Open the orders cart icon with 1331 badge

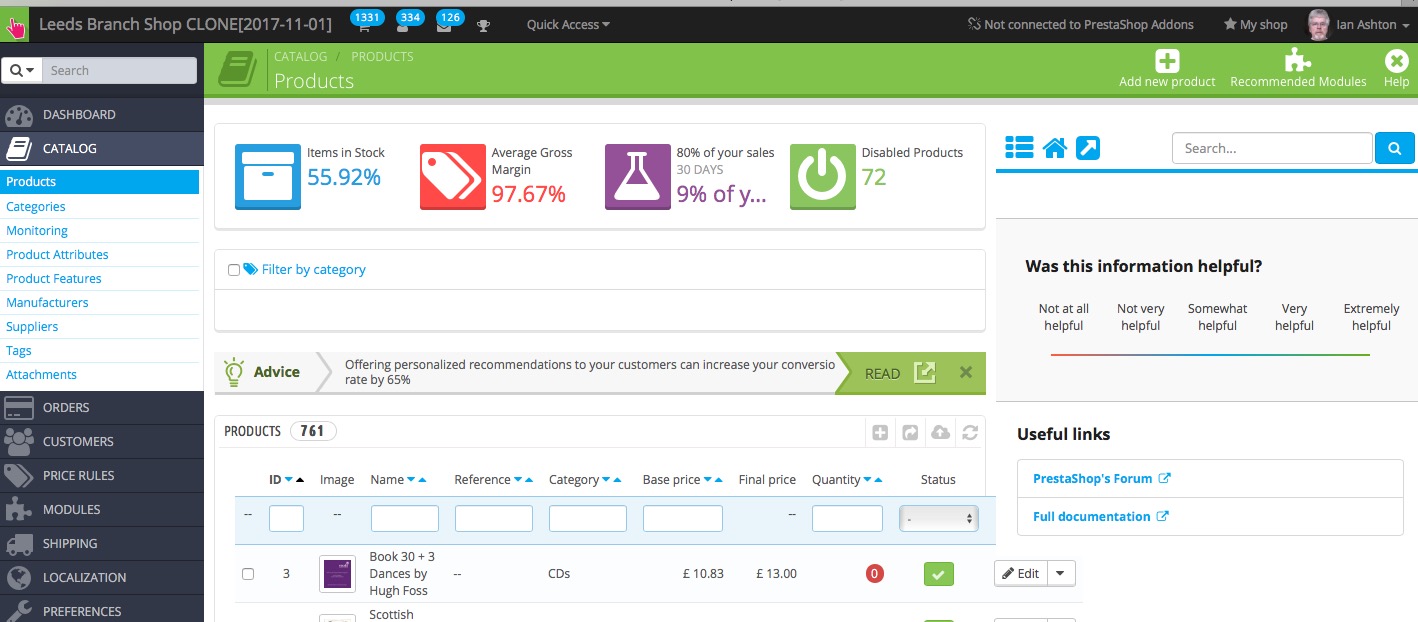(364, 27)
